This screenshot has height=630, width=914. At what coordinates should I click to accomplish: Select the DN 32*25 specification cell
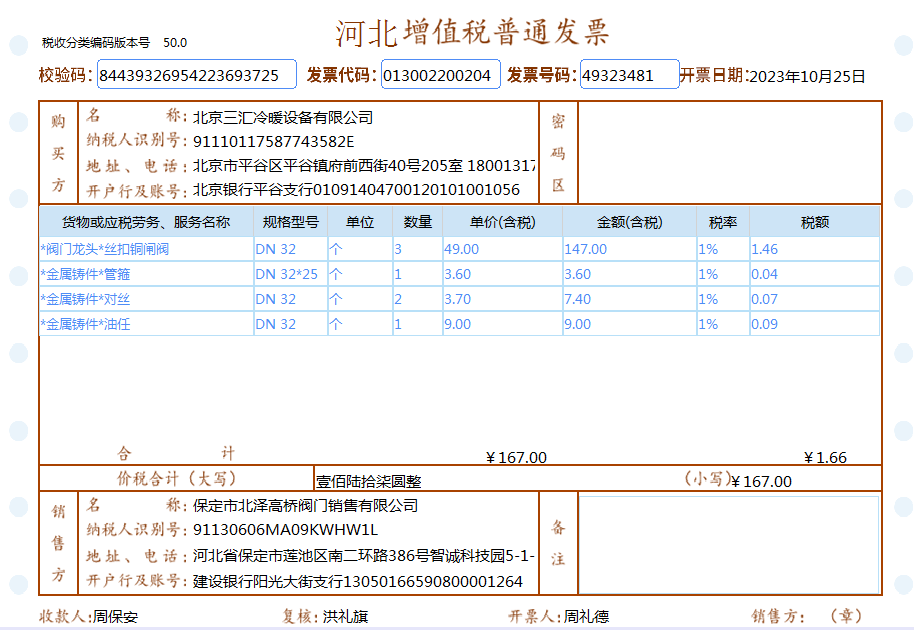(290, 274)
